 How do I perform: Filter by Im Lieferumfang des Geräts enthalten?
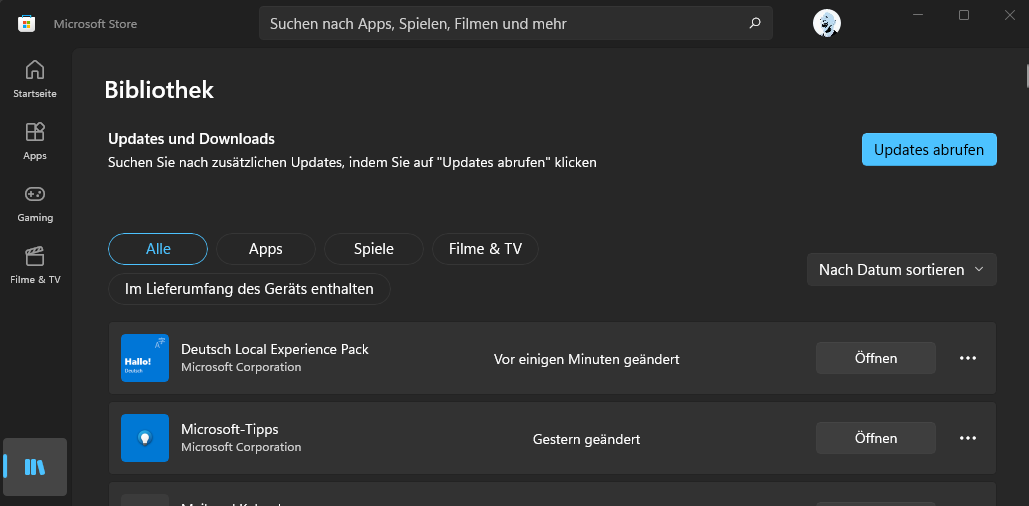[249, 289]
